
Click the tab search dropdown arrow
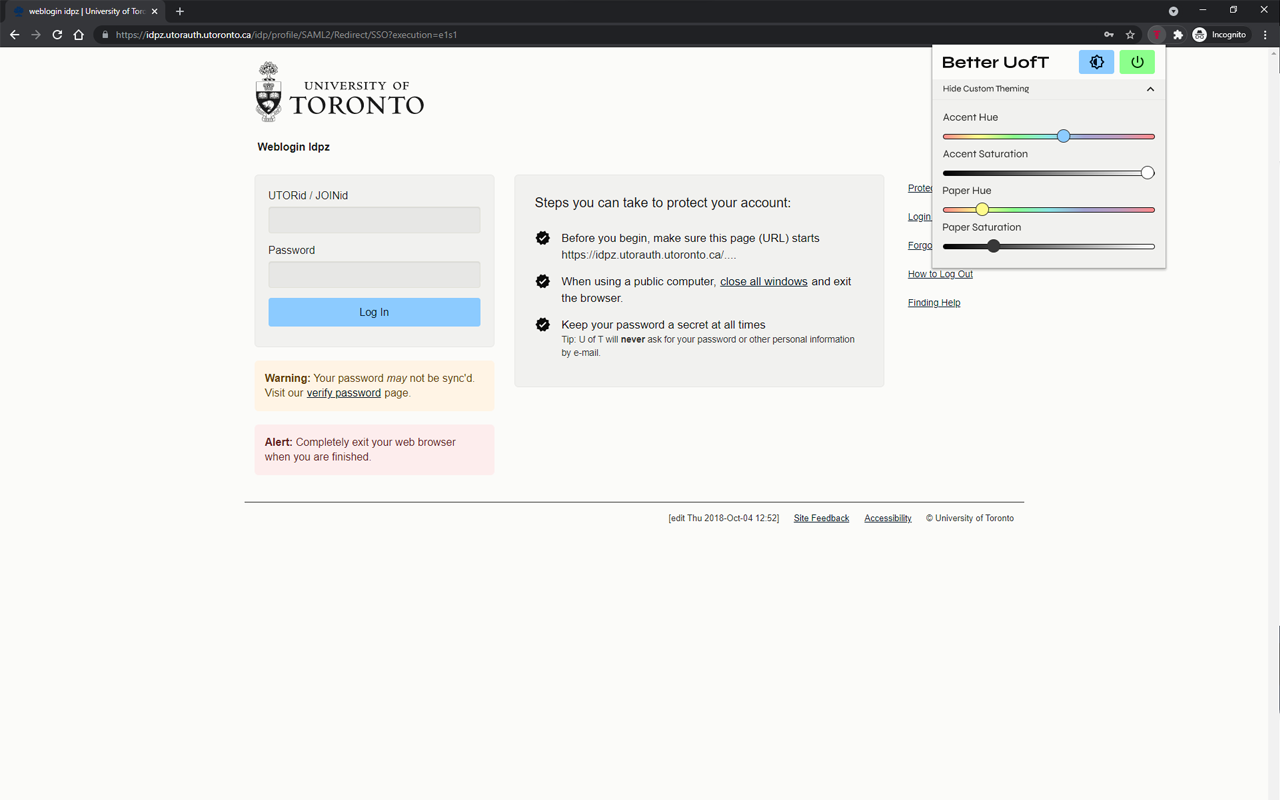tap(1173, 12)
